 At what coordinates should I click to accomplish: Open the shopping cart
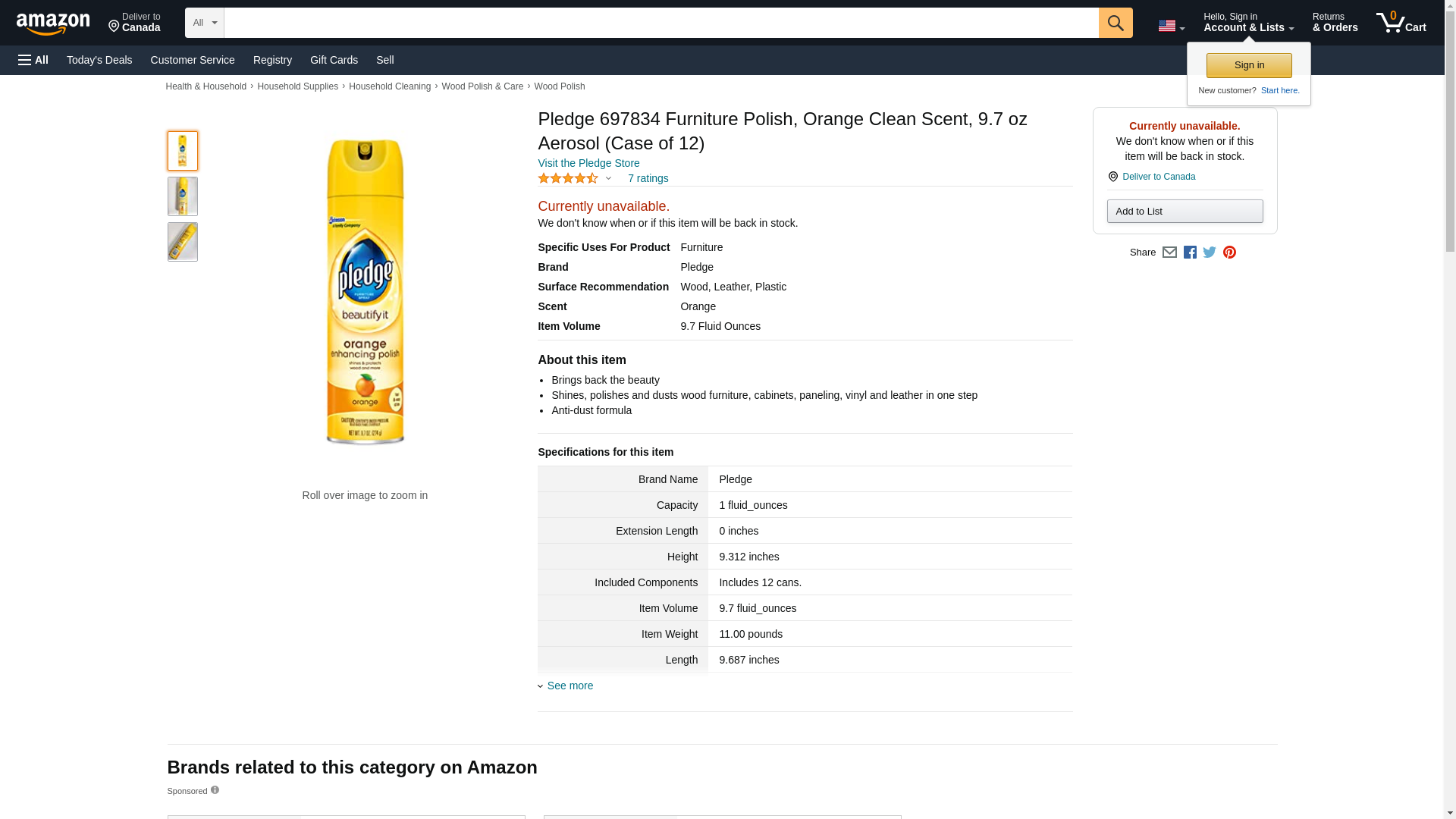coord(1401,23)
